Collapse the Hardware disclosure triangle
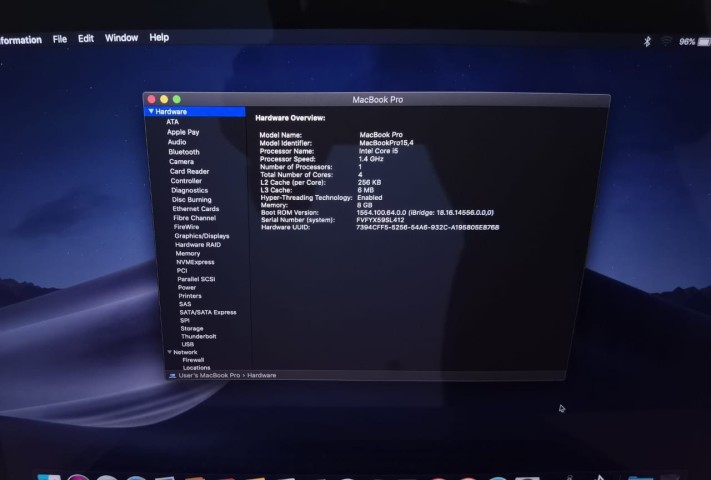The height and width of the screenshot is (480, 711). pyautogui.click(x=151, y=112)
